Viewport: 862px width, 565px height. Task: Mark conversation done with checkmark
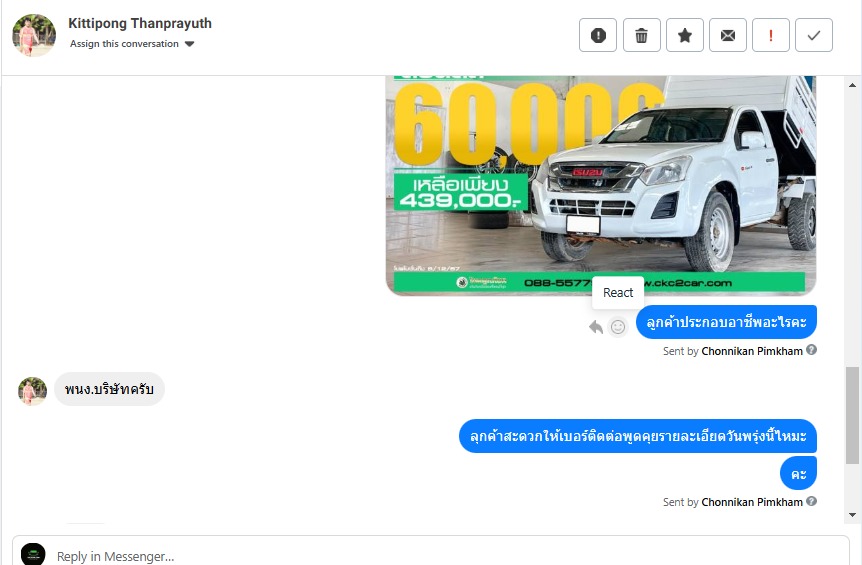pyautogui.click(x=814, y=35)
